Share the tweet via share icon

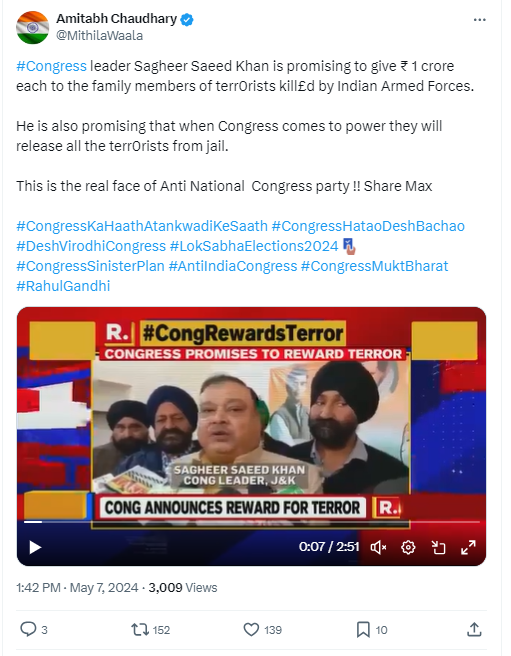474,629
